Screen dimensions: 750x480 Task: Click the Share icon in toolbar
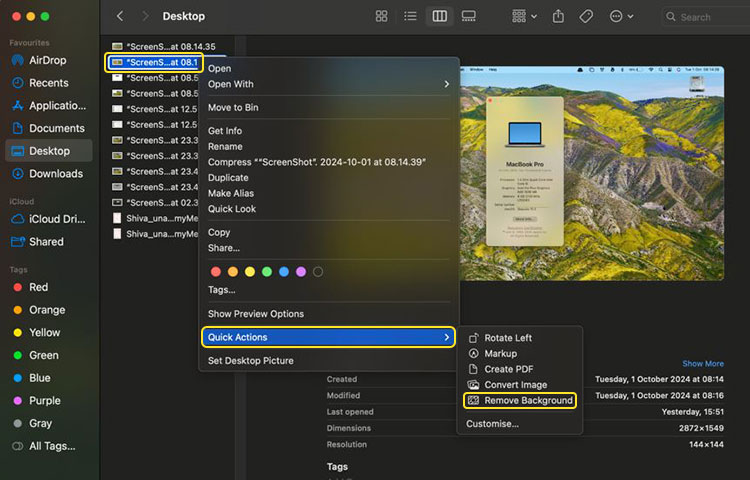click(558, 17)
